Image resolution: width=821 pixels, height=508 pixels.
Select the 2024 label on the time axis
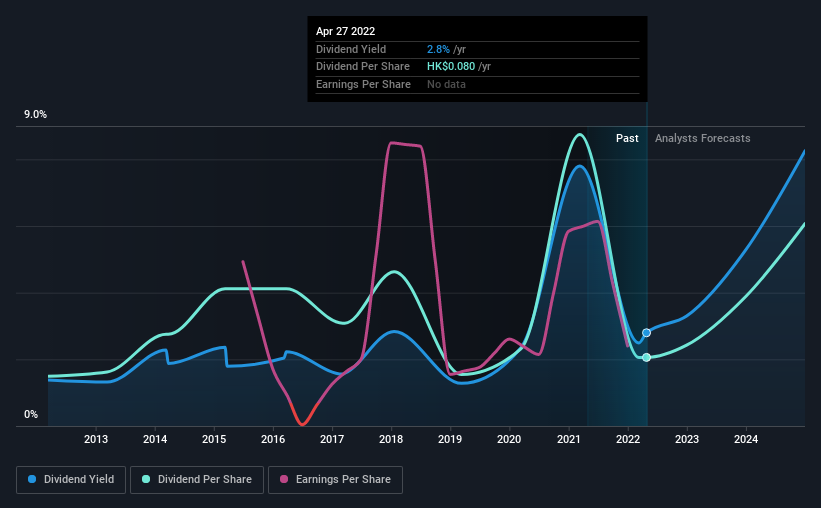(746, 439)
